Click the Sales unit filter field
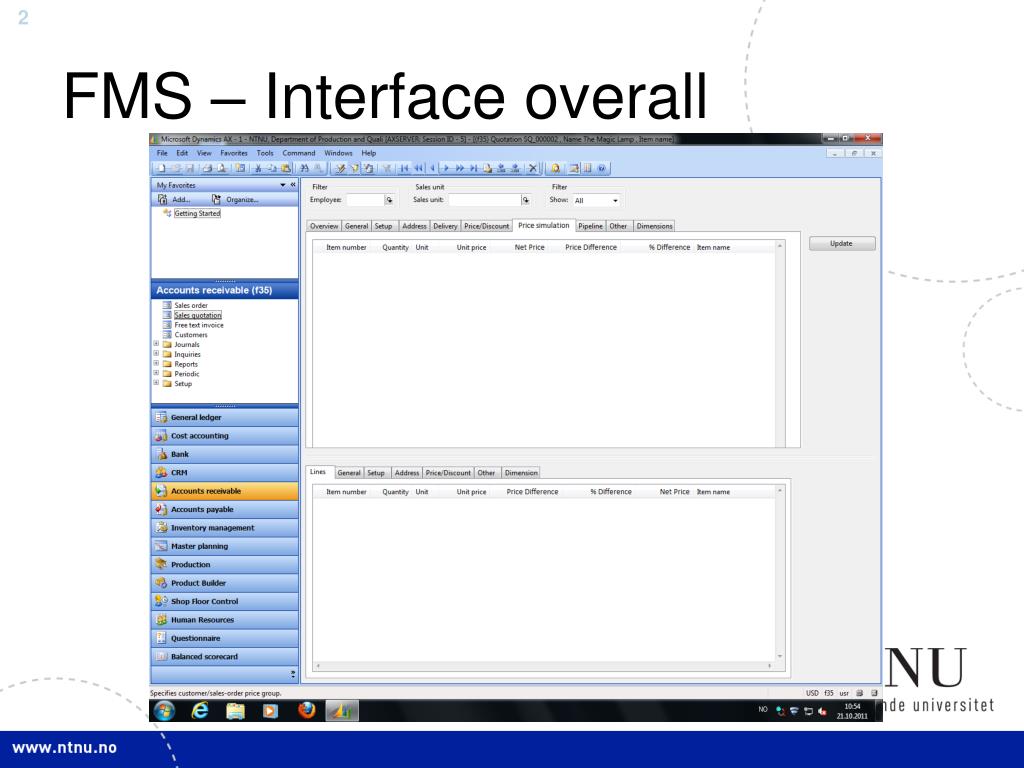The image size is (1024, 768). click(485, 200)
